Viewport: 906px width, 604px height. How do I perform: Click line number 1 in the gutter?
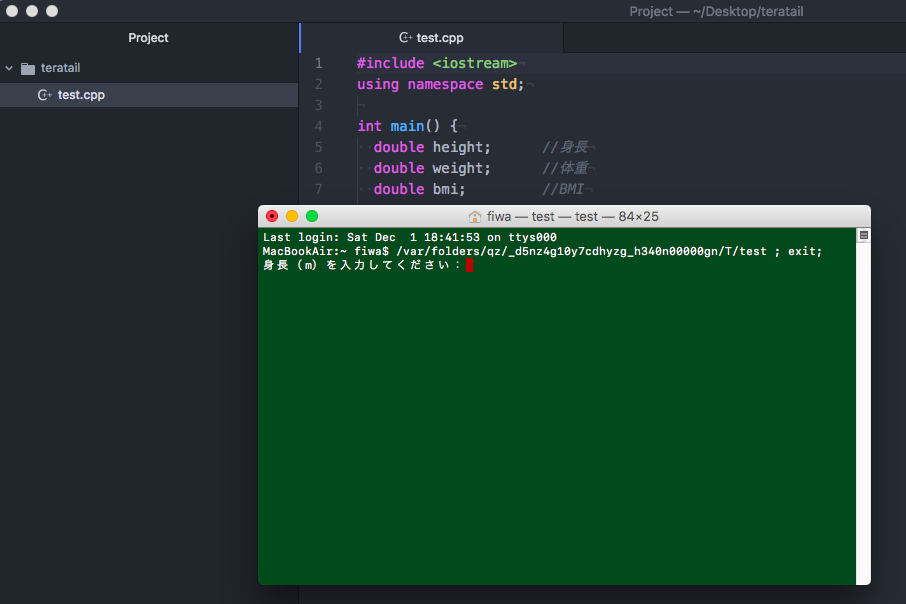tap(318, 63)
